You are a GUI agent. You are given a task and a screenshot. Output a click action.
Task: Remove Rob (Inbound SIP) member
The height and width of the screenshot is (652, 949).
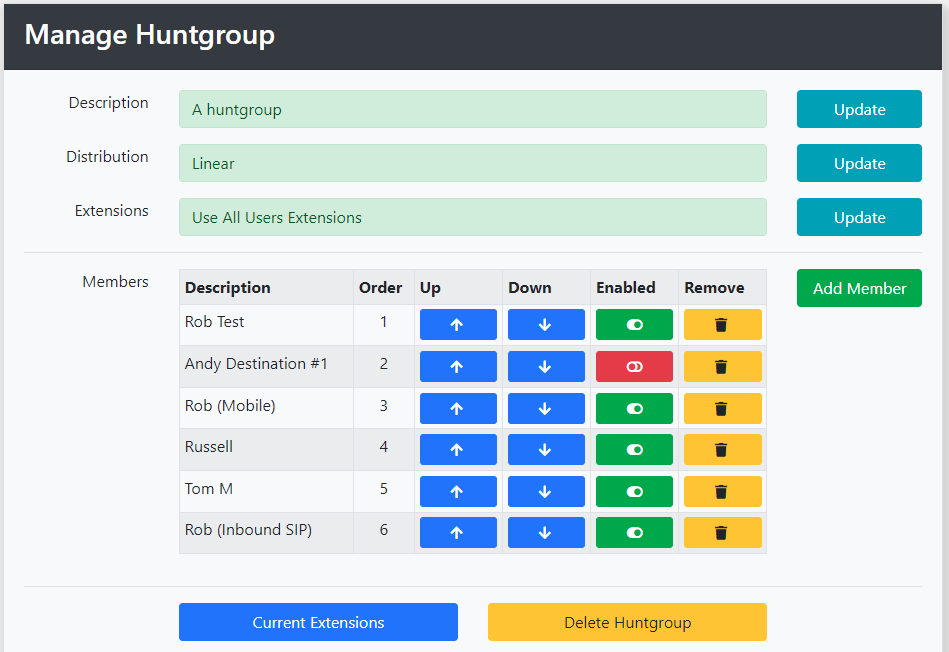[x=723, y=532]
